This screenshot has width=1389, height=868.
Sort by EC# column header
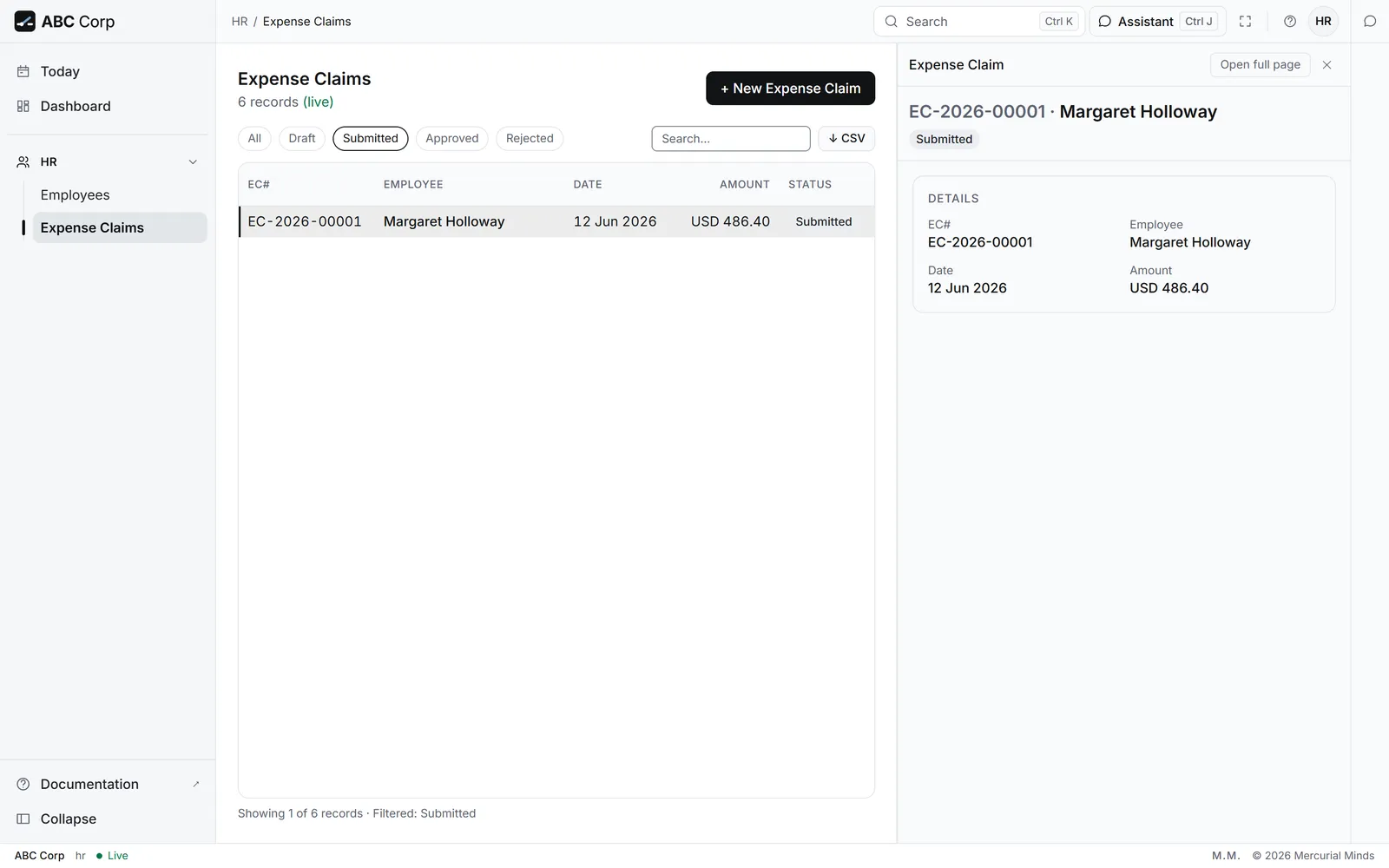(x=259, y=185)
